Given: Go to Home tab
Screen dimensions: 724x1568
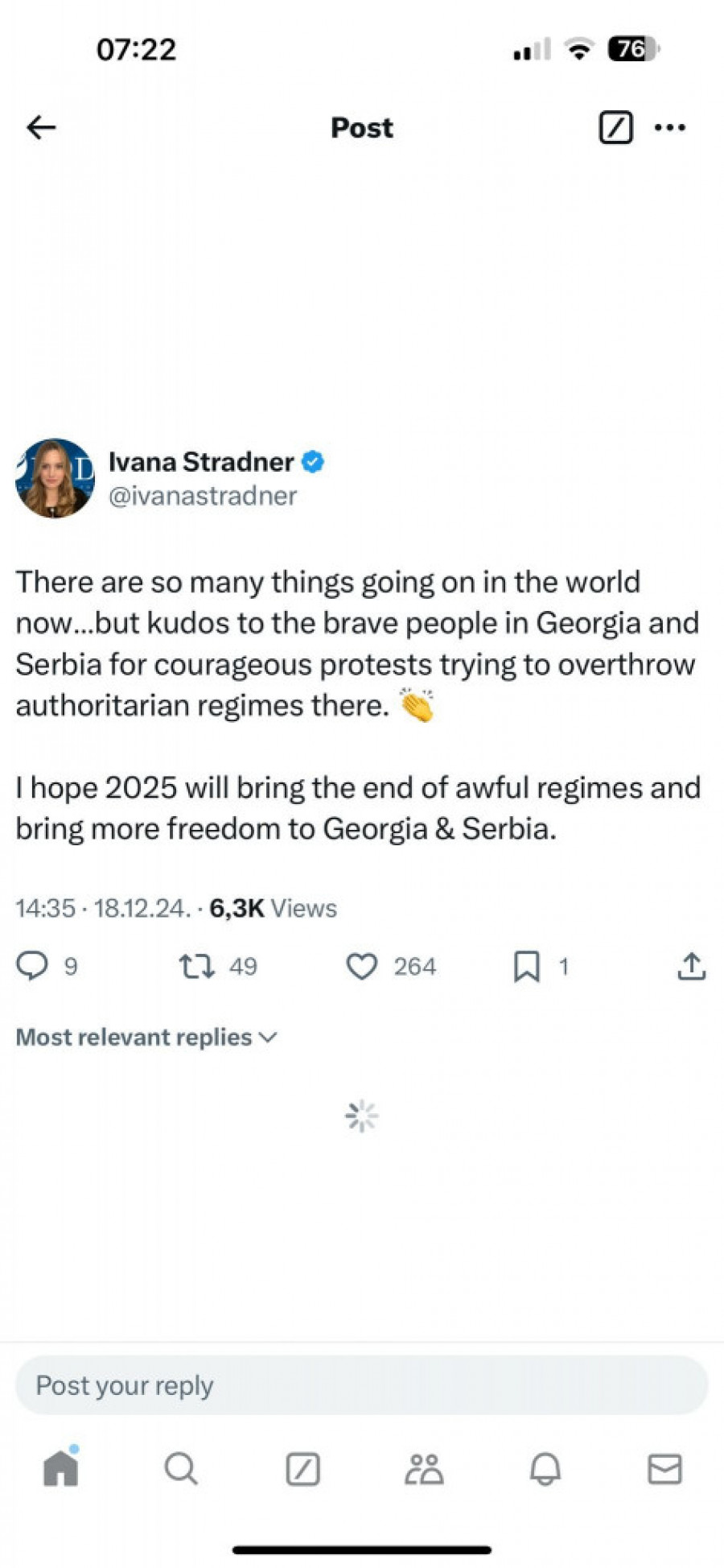Looking at the screenshot, I should (61, 1468).
